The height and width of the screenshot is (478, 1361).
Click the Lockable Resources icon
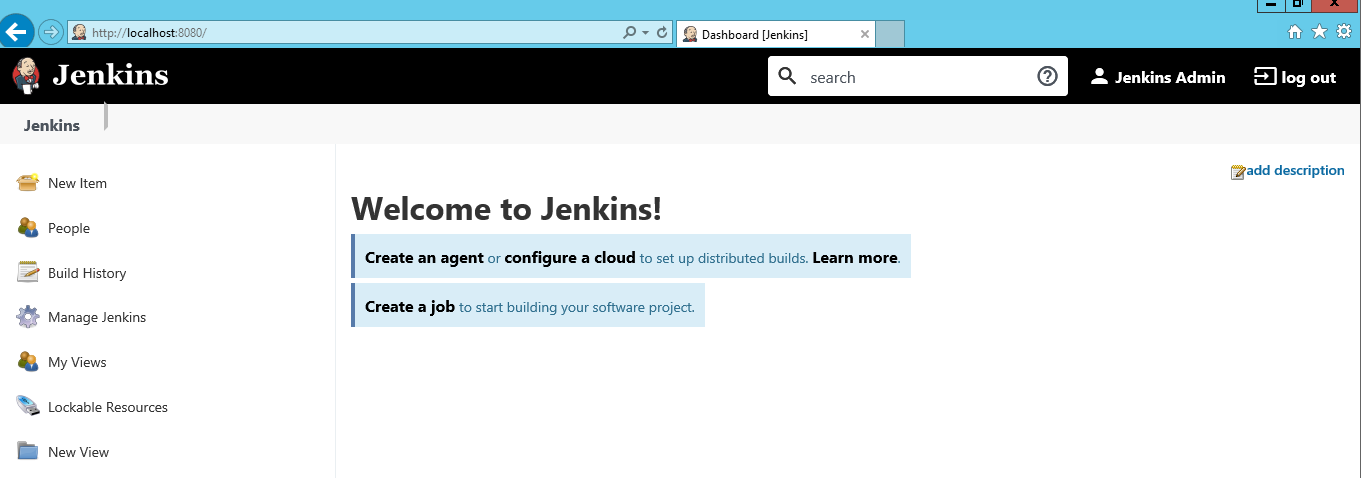(28, 406)
